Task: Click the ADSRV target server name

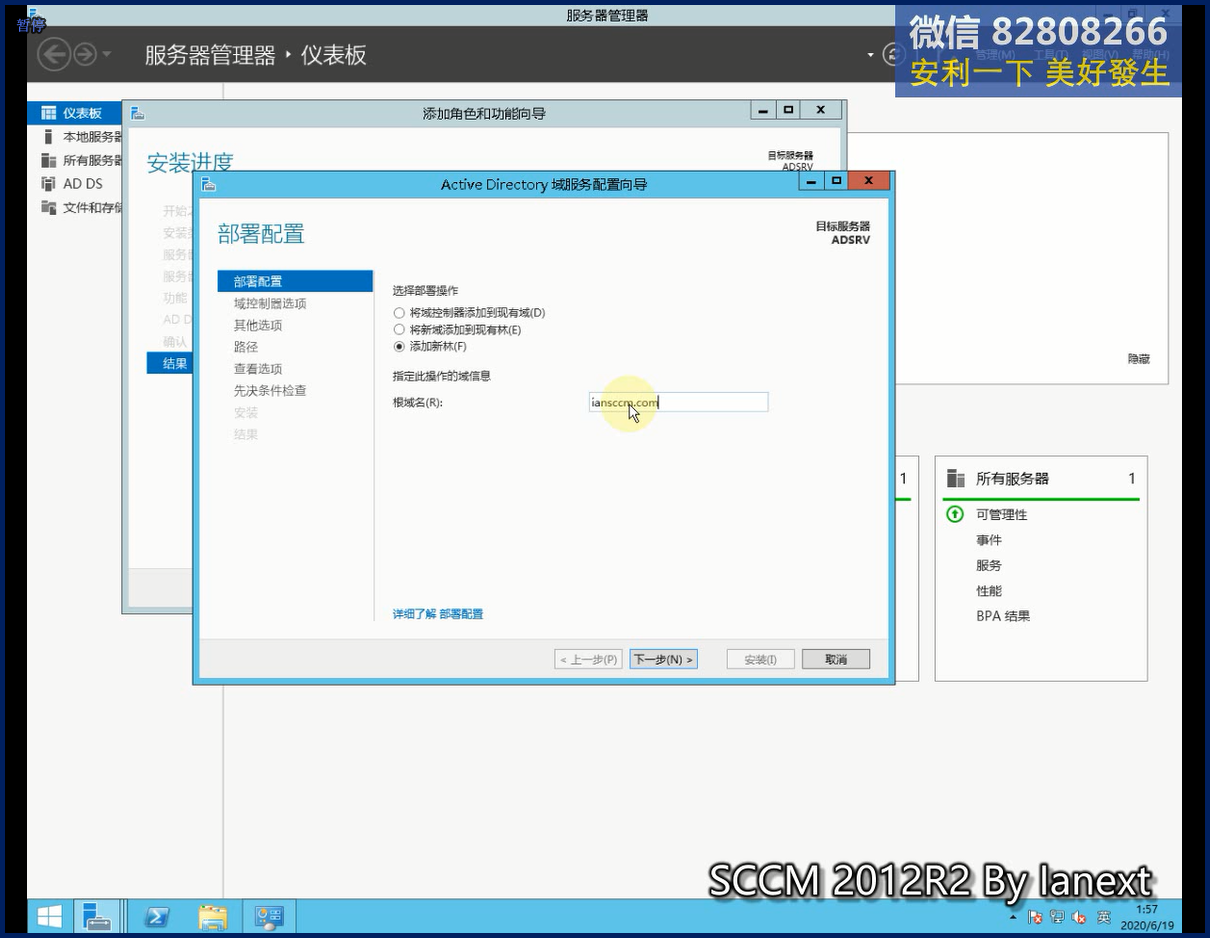Action: (851, 240)
